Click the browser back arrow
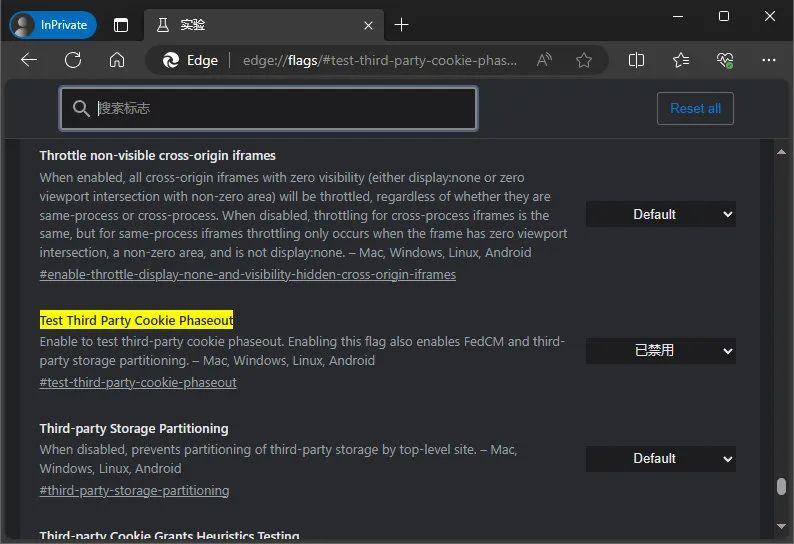Image resolution: width=794 pixels, height=544 pixels. click(29, 60)
